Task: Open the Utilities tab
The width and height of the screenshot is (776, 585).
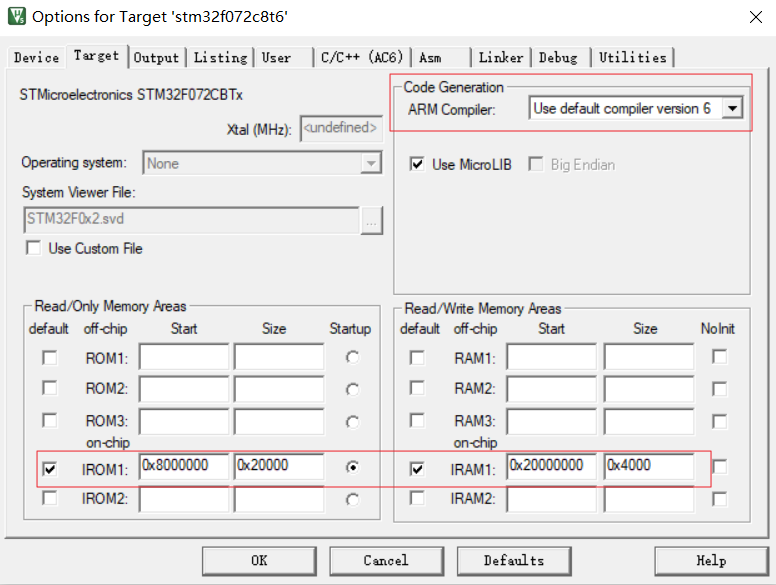Action: [x=632, y=57]
